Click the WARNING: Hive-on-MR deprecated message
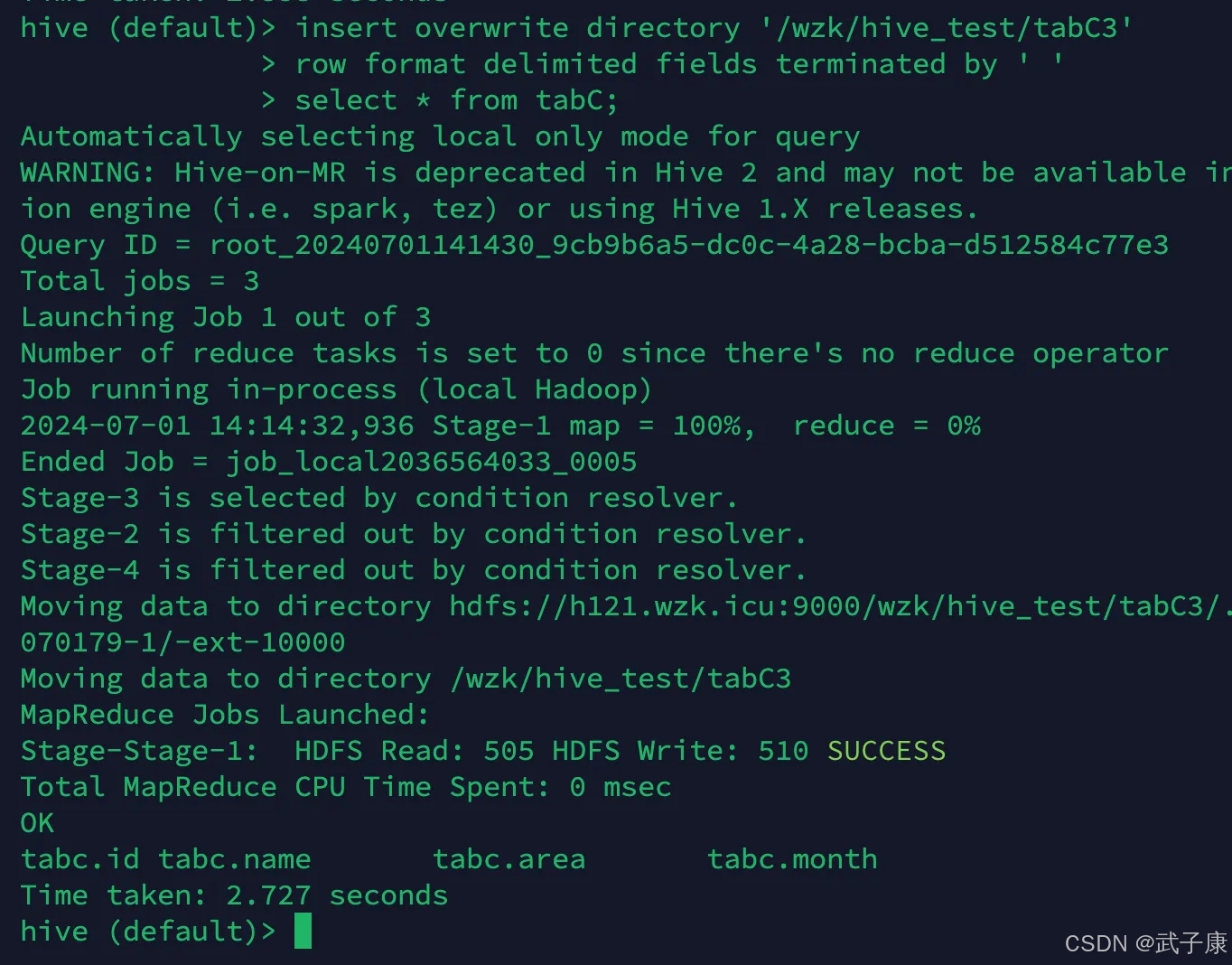Image resolution: width=1232 pixels, height=965 pixels. 626,173
